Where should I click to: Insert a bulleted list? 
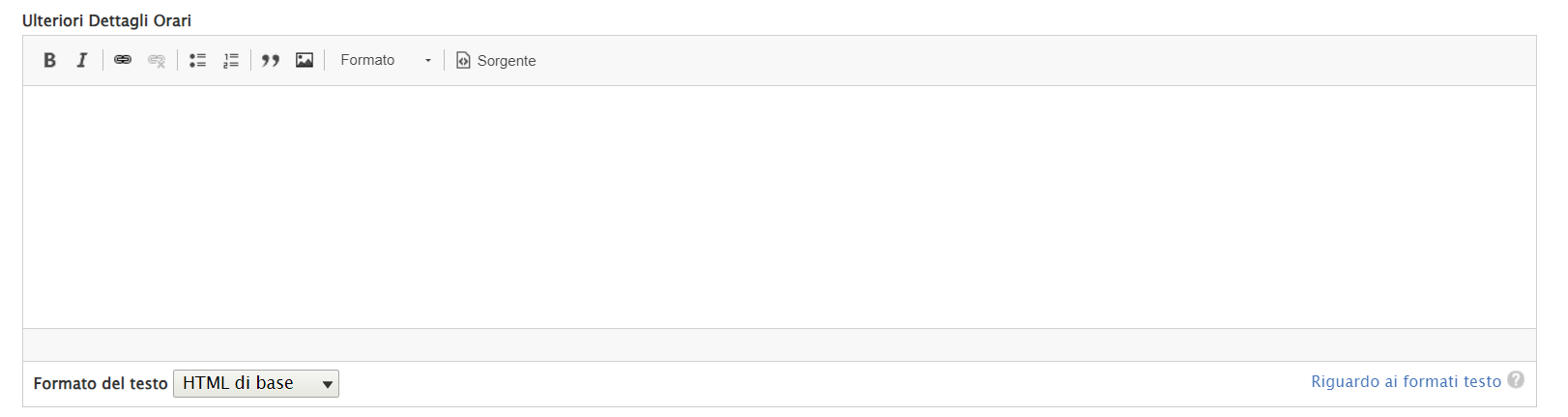coord(197,60)
